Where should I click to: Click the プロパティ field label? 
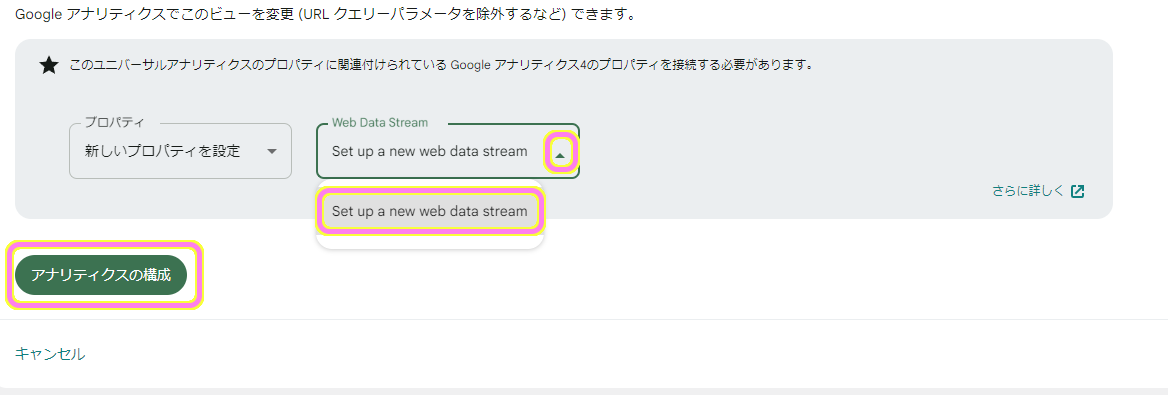coord(115,122)
